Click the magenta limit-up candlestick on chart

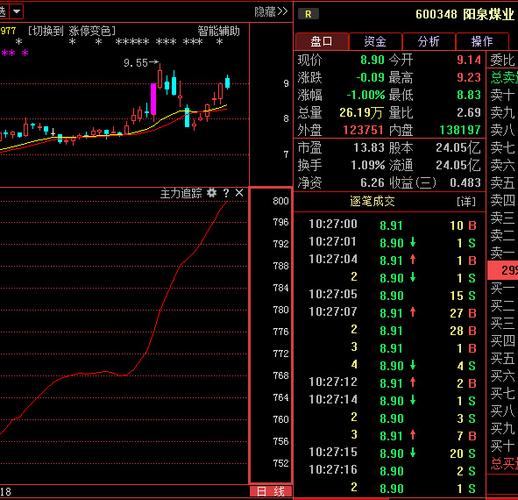click(153, 99)
